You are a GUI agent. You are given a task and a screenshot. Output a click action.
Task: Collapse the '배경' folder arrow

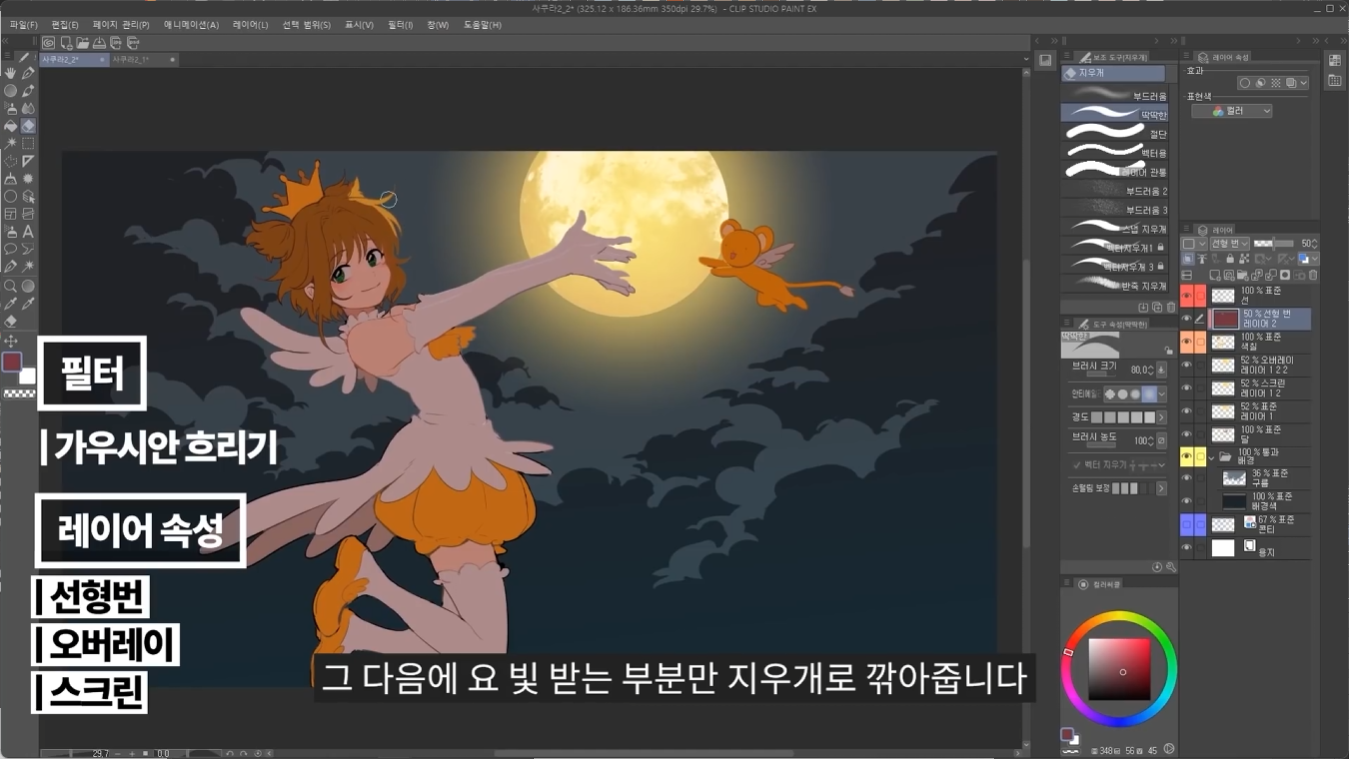point(1211,458)
